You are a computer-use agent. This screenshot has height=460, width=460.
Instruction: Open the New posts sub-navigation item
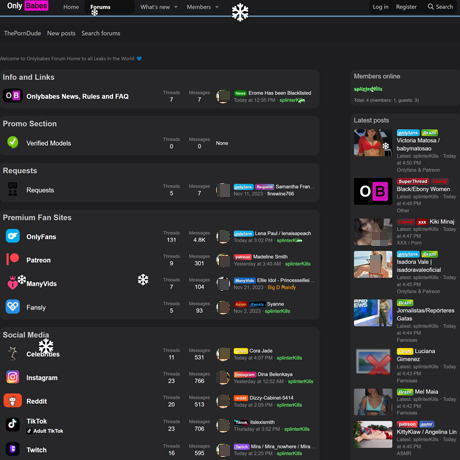coord(61,33)
